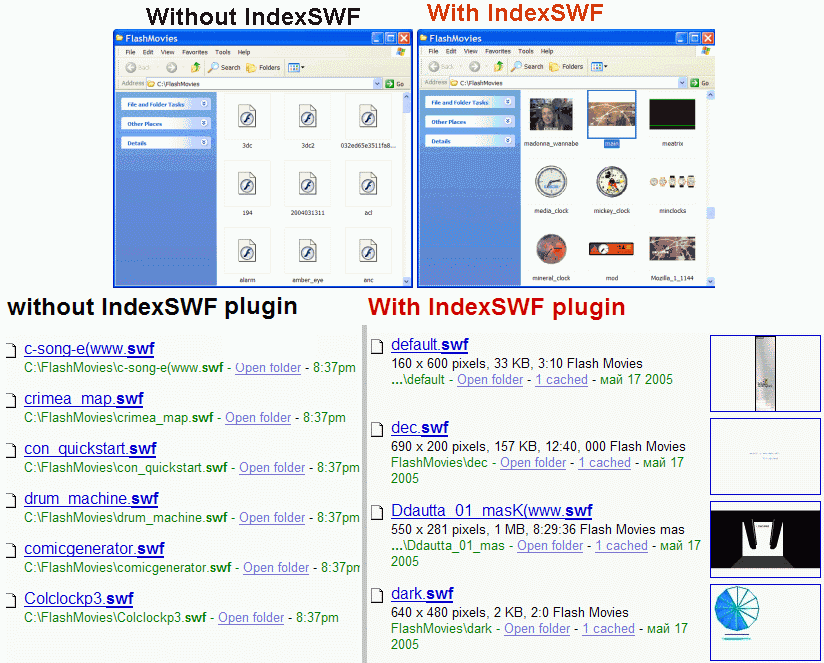Select the 3dc2 Flash file icon

307,117
